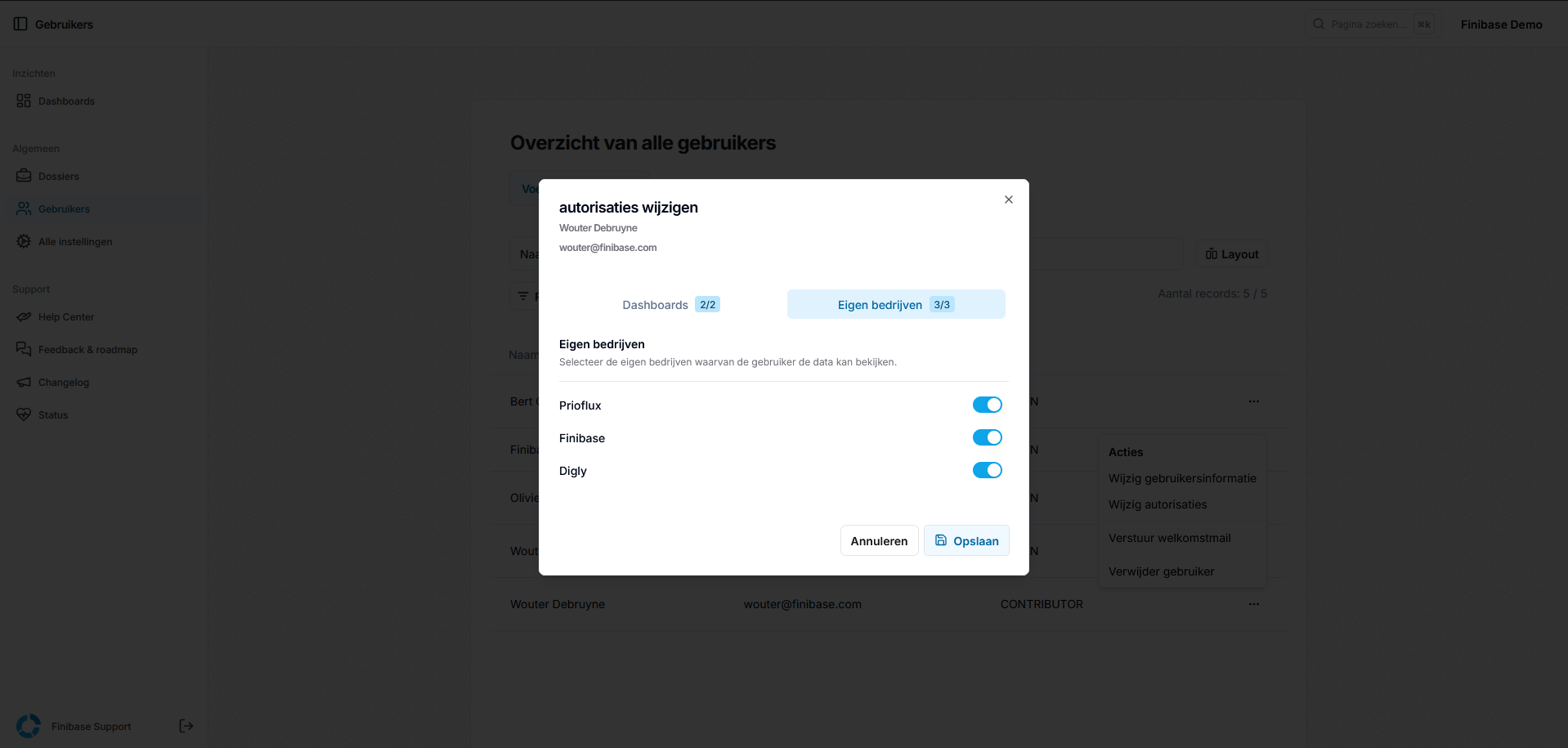The width and height of the screenshot is (1568, 748).
Task: Toggle the Finibase company switch
Action: tap(988, 437)
